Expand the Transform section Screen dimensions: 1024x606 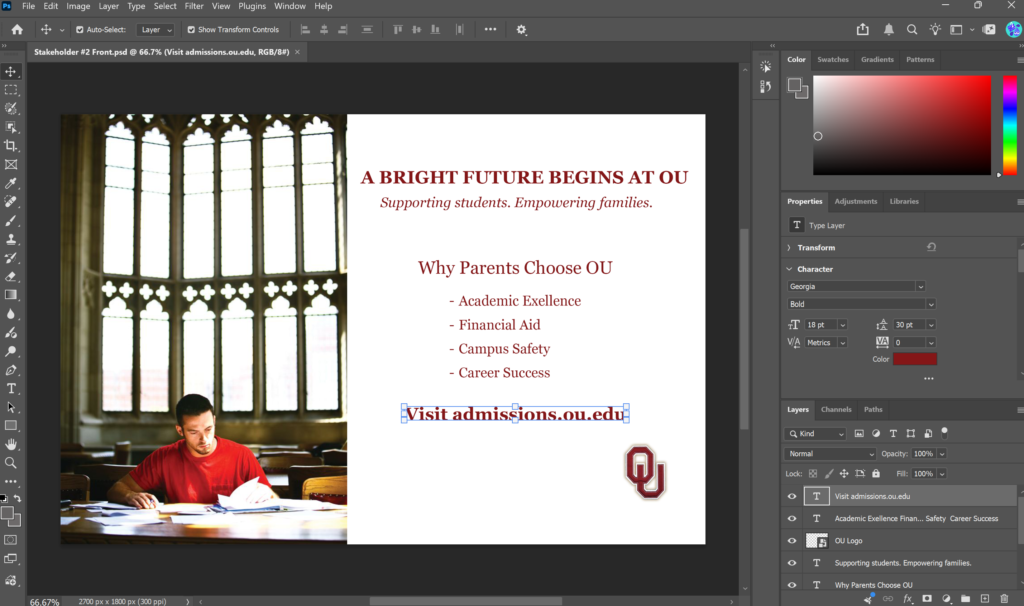pyautogui.click(x=789, y=247)
